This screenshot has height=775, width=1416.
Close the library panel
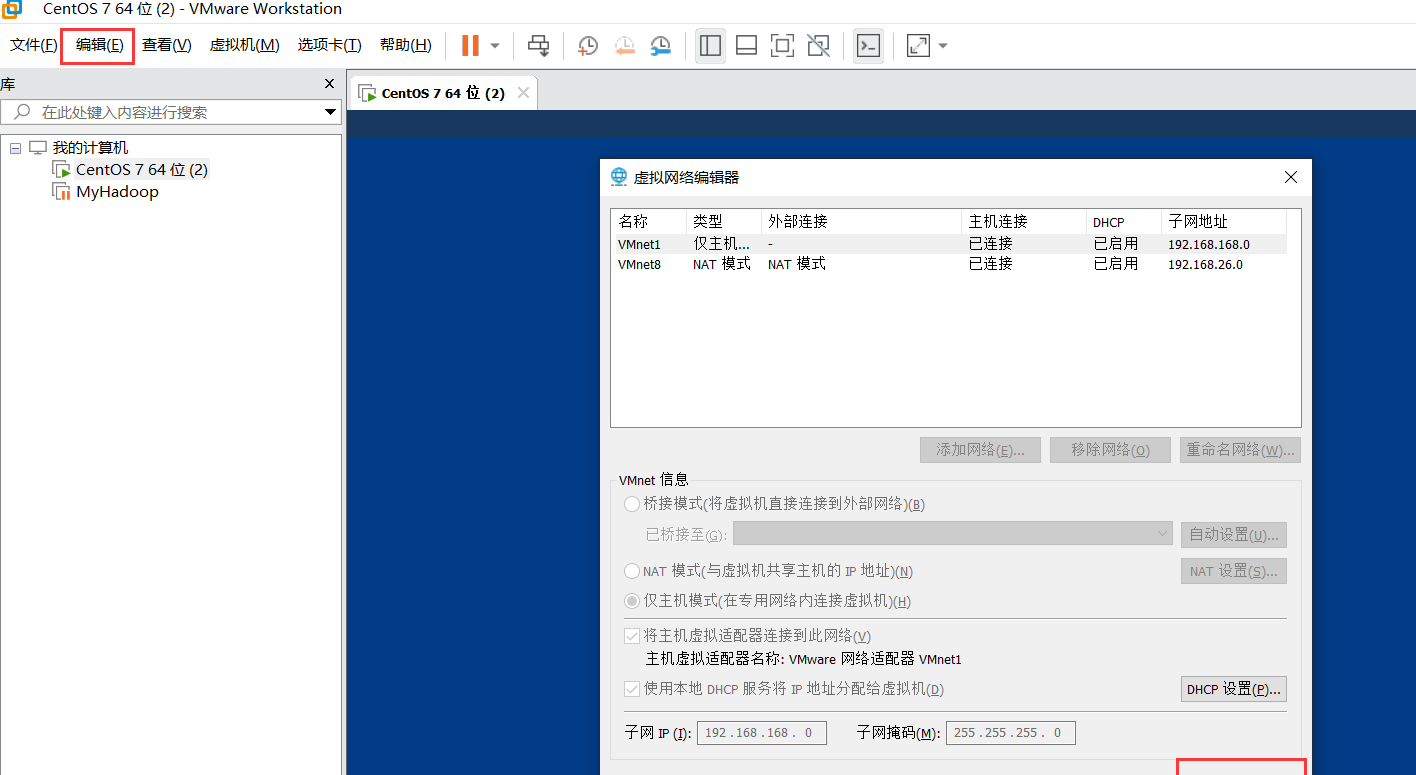pyautogui.click(x=330, y=84)
